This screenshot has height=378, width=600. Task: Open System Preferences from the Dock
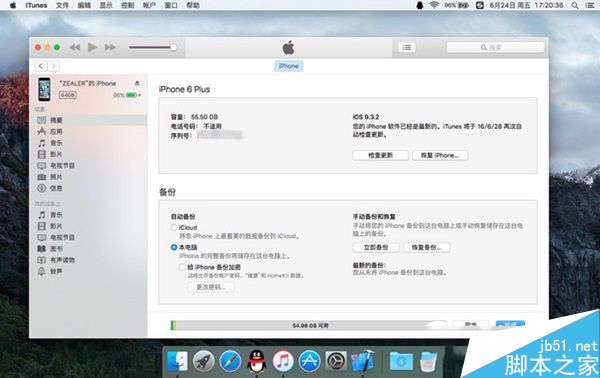(x=336, y=360)
